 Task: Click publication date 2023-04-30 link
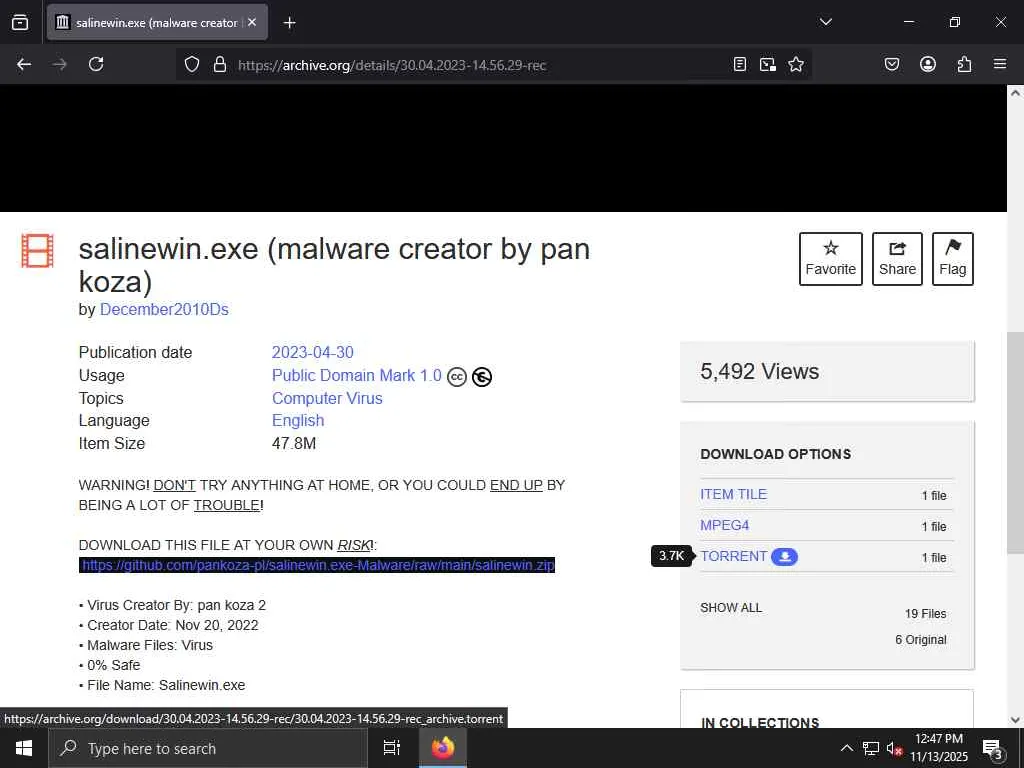313,353
